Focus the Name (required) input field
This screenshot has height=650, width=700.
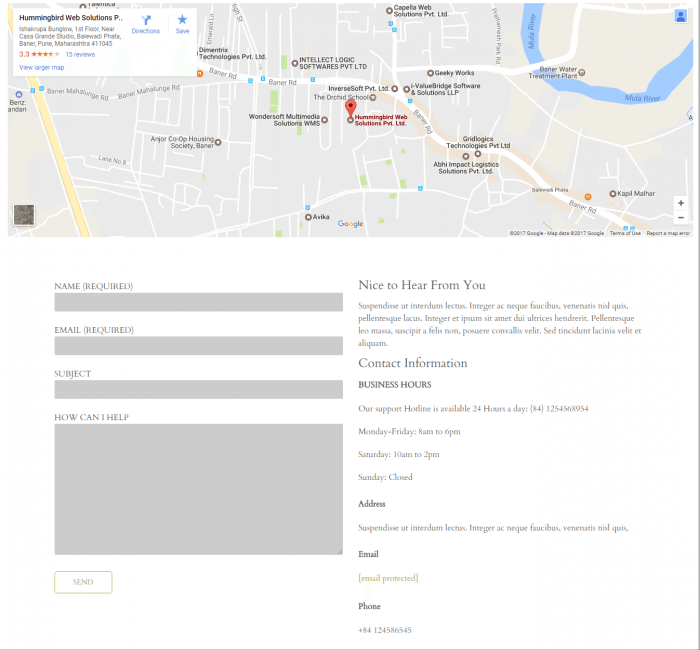(x=199, y=302)
